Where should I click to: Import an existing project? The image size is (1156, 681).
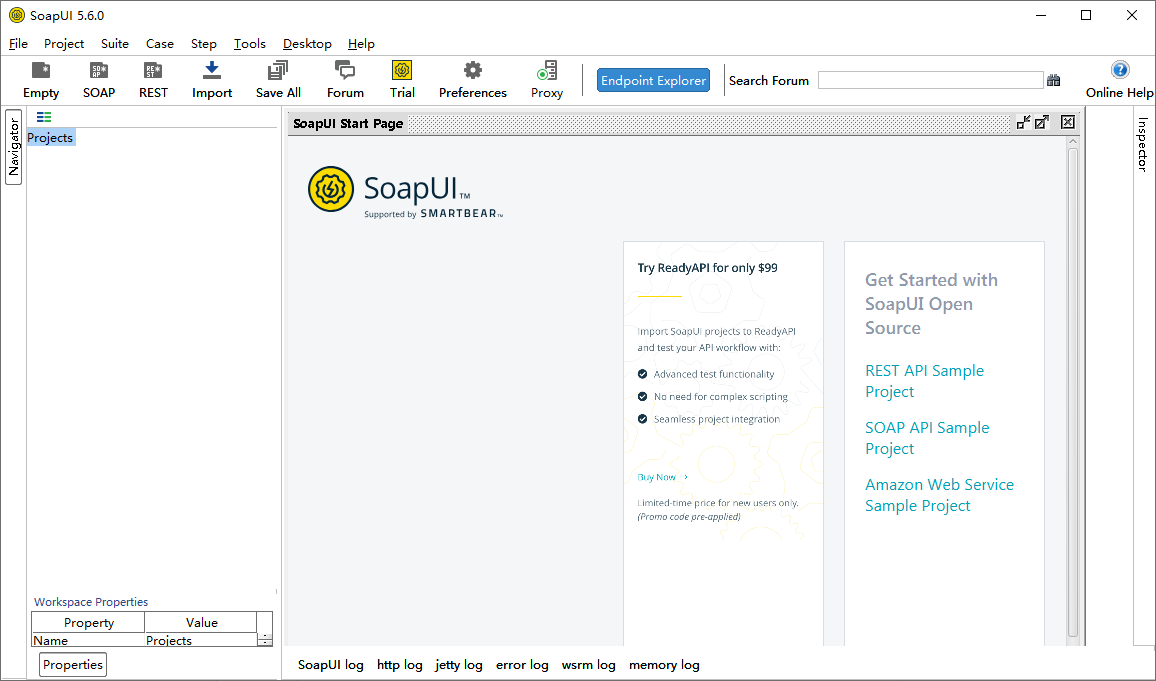pos(212,80)
